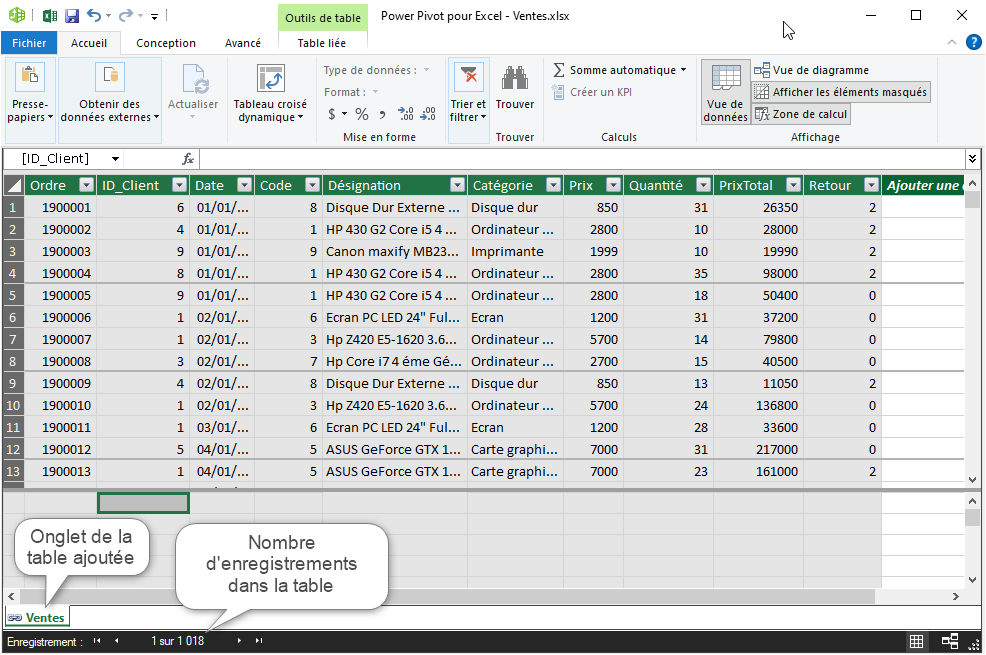The height and width of the screenshot is (655, 986).
Task: Go to last record arrow
Action: click(258, 641)
